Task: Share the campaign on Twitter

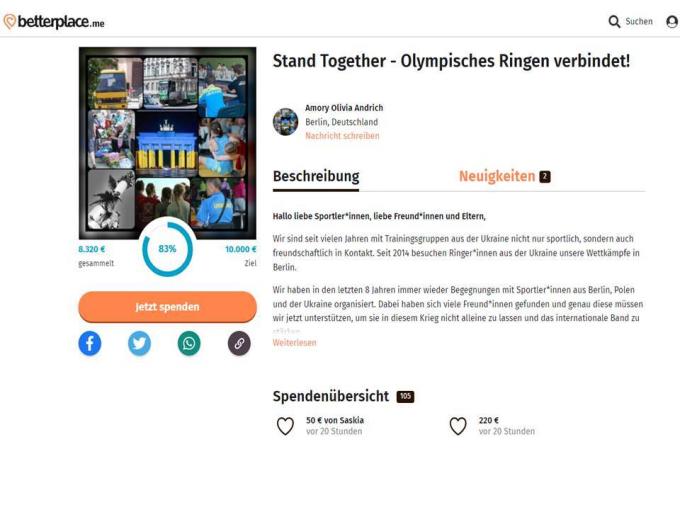Action: (140, 343)
